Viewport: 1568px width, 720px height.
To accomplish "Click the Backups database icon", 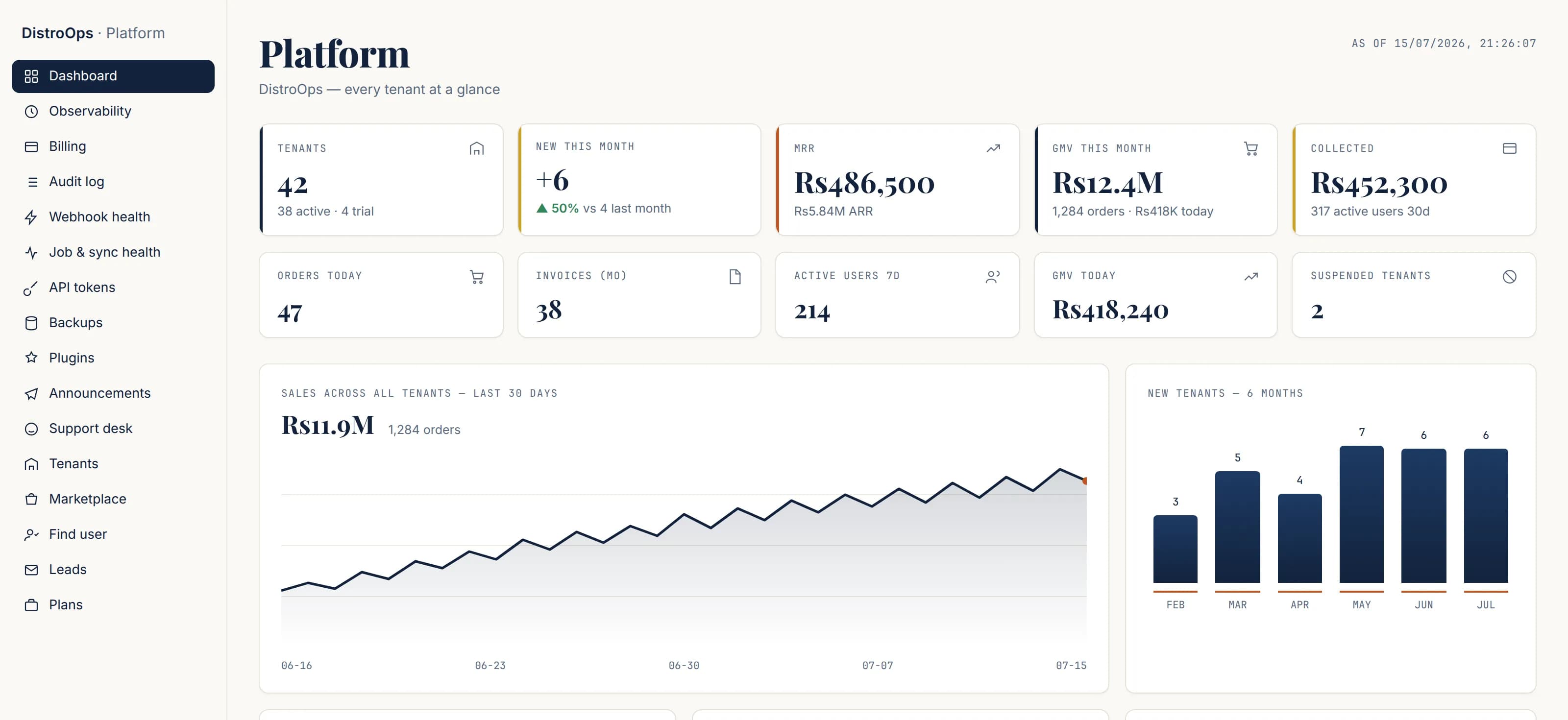I will [31, 323].
